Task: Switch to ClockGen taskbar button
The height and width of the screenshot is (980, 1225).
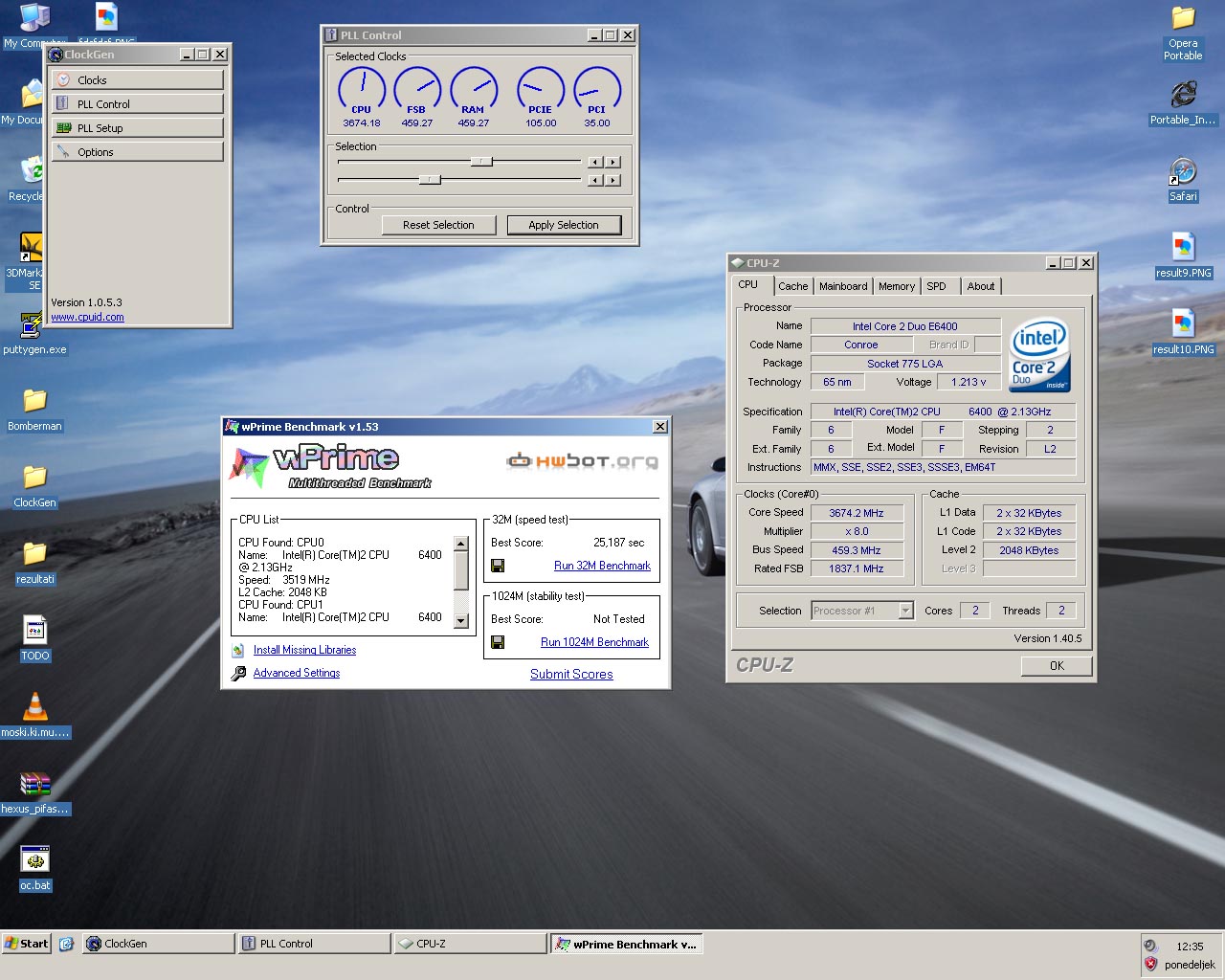Action: click(158, 944)
